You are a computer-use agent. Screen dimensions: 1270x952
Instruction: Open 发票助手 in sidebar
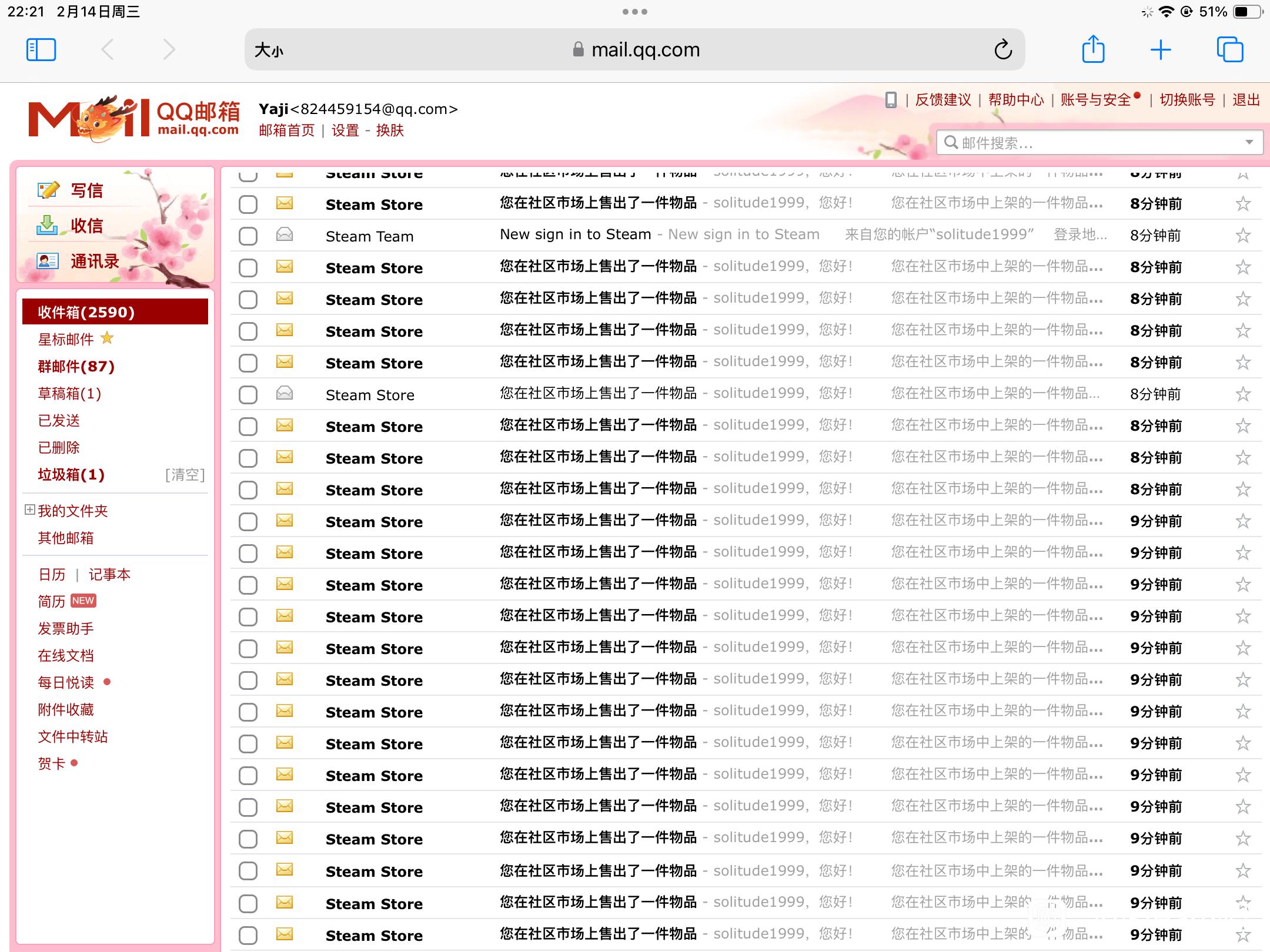click(x=66, y=628)
